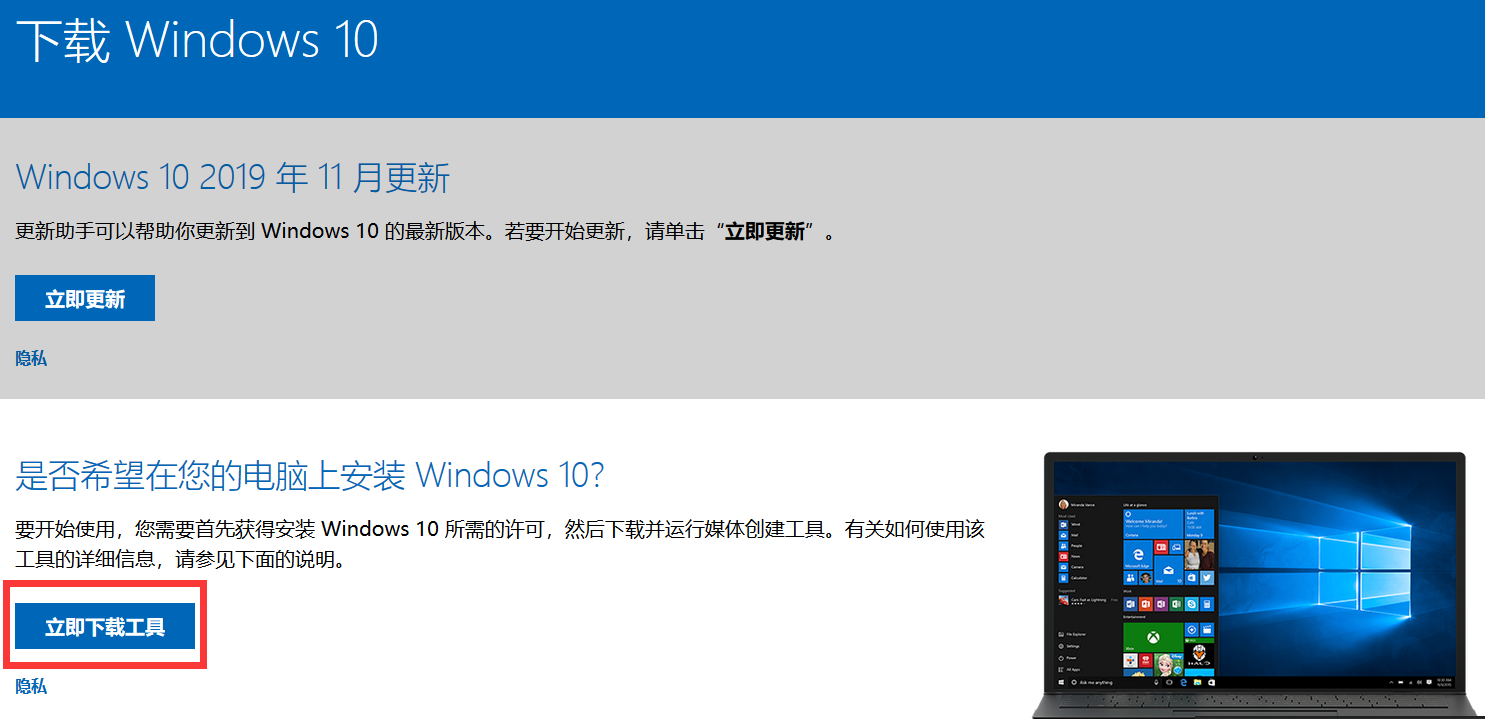The width and height of the screenshot is (1485, 719).
Task: Click the 立即更新 button
Action: point(84,297)
